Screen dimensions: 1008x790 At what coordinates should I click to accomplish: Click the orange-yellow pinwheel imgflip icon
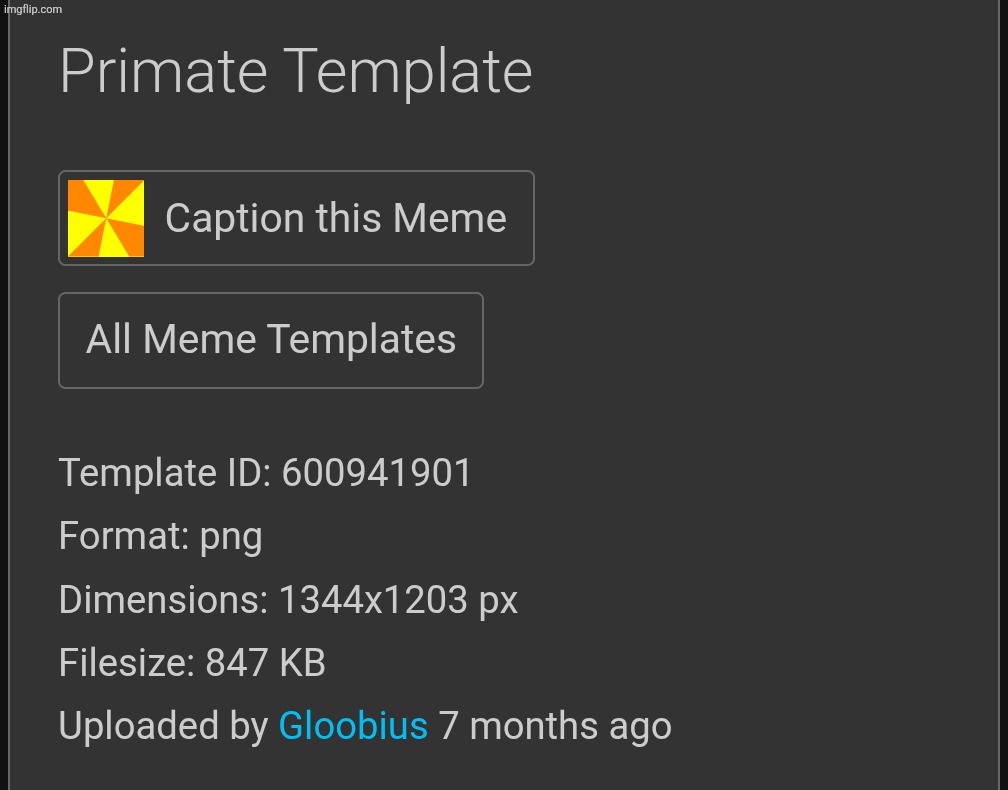[x=106, y=219]
